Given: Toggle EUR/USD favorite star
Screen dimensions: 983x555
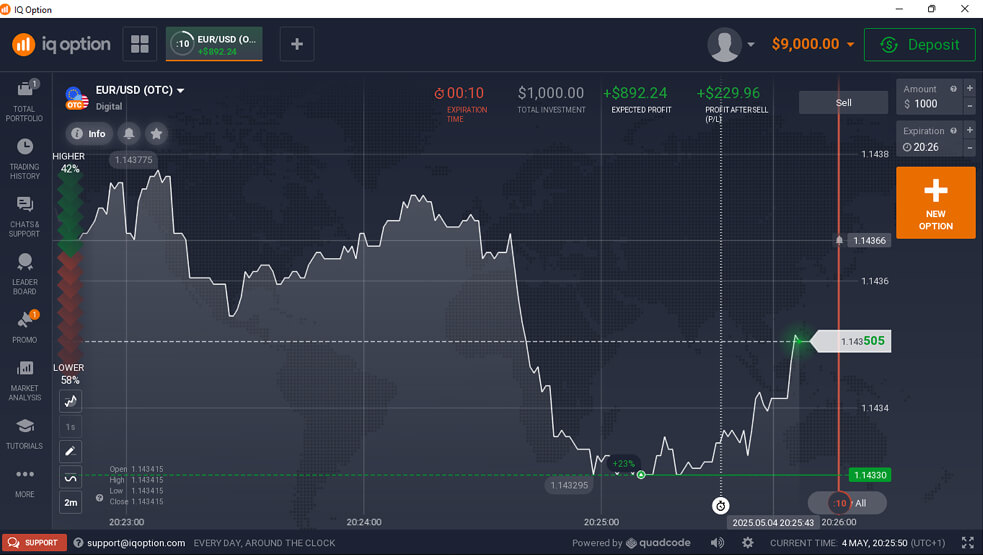Looking at the screenshot, I should point(155,133).
